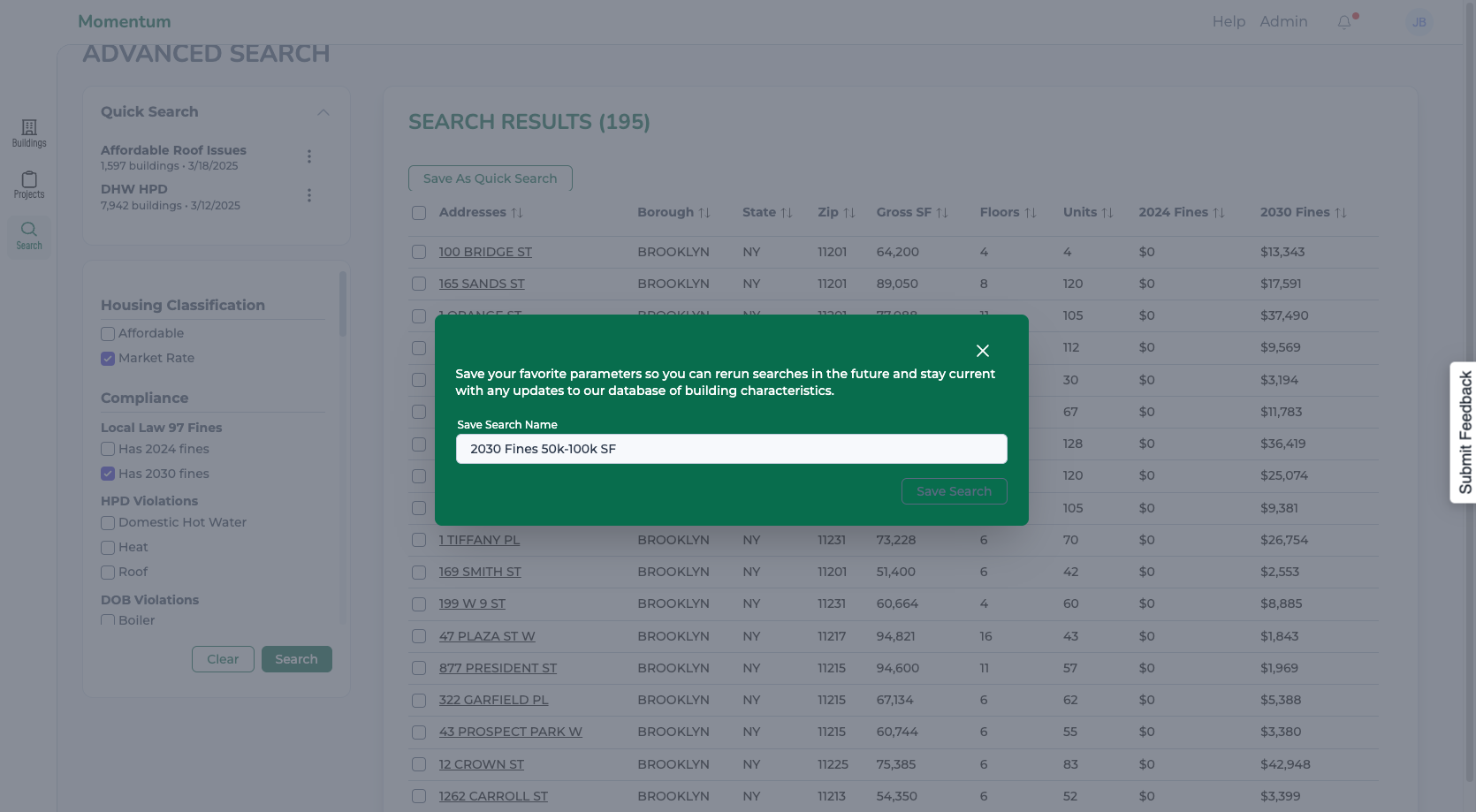Open the 43 PROSPECT PARK W link
This screenshot has width=1476, height=812.
click(511, 732)
